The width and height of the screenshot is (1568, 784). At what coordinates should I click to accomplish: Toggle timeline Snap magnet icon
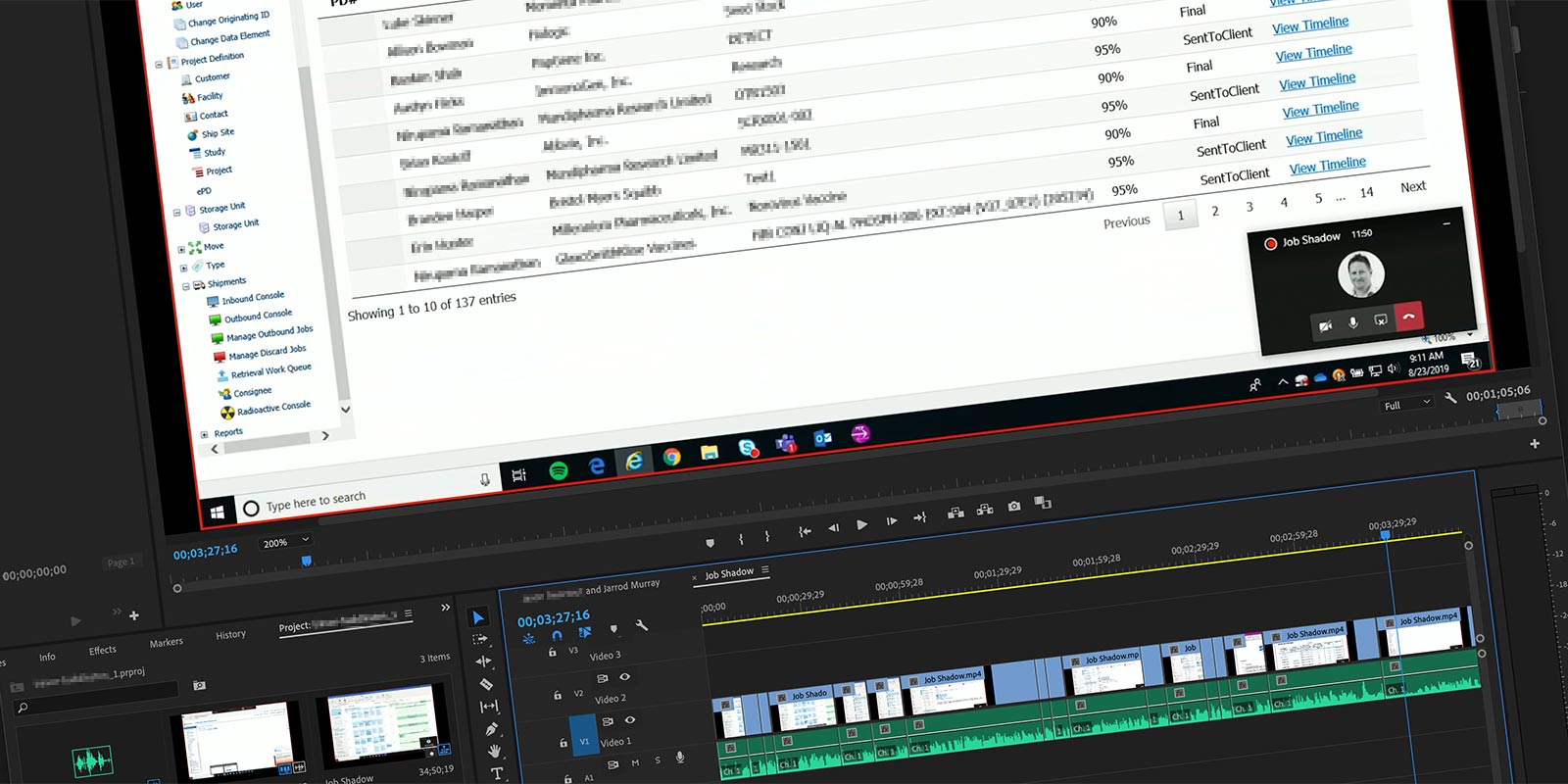(557, 636)
